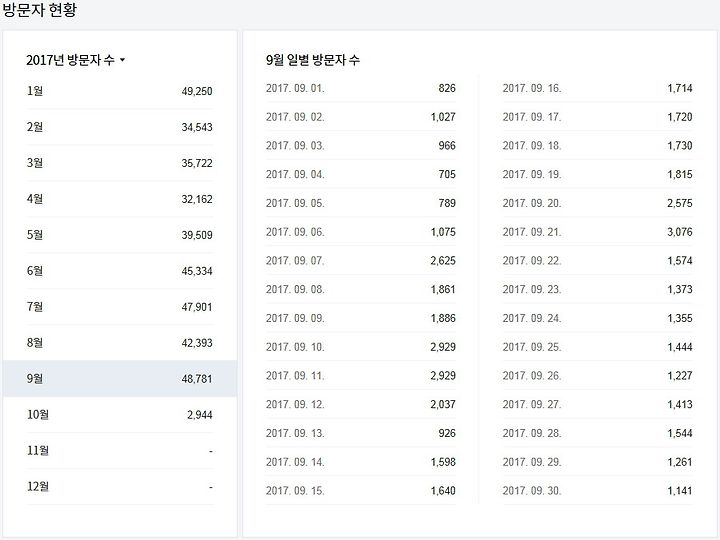Click the 2017. 09. 10. daily visitor row
720x540 pixels.
point(361,347)
